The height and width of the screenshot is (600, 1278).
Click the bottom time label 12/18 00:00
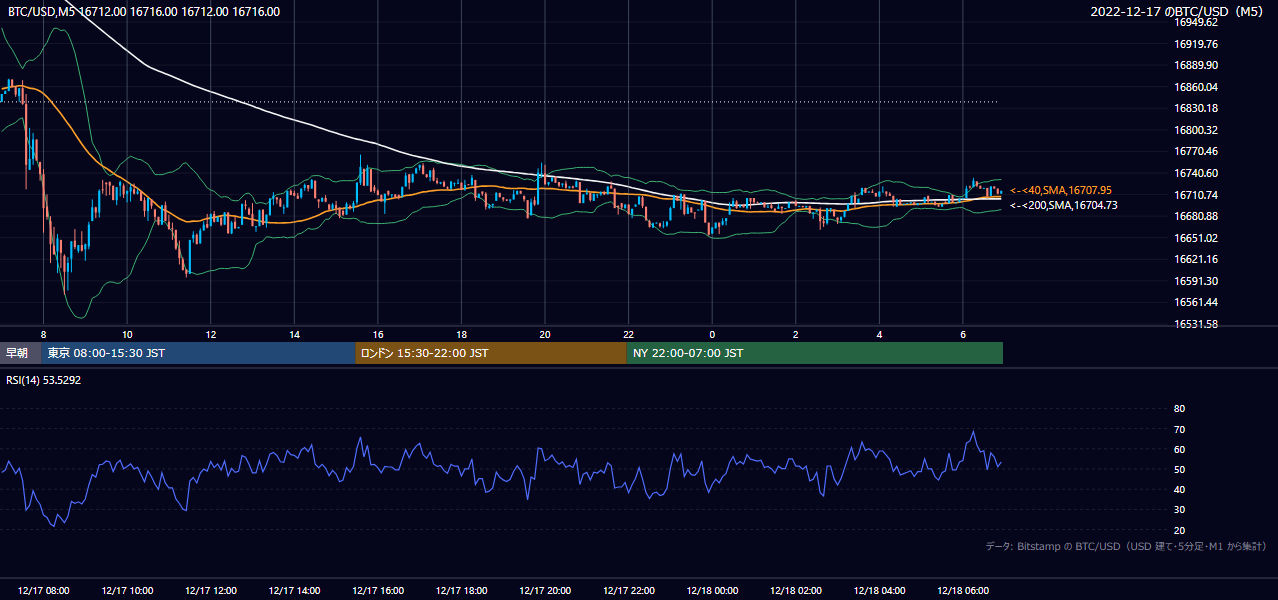[712, 591]
